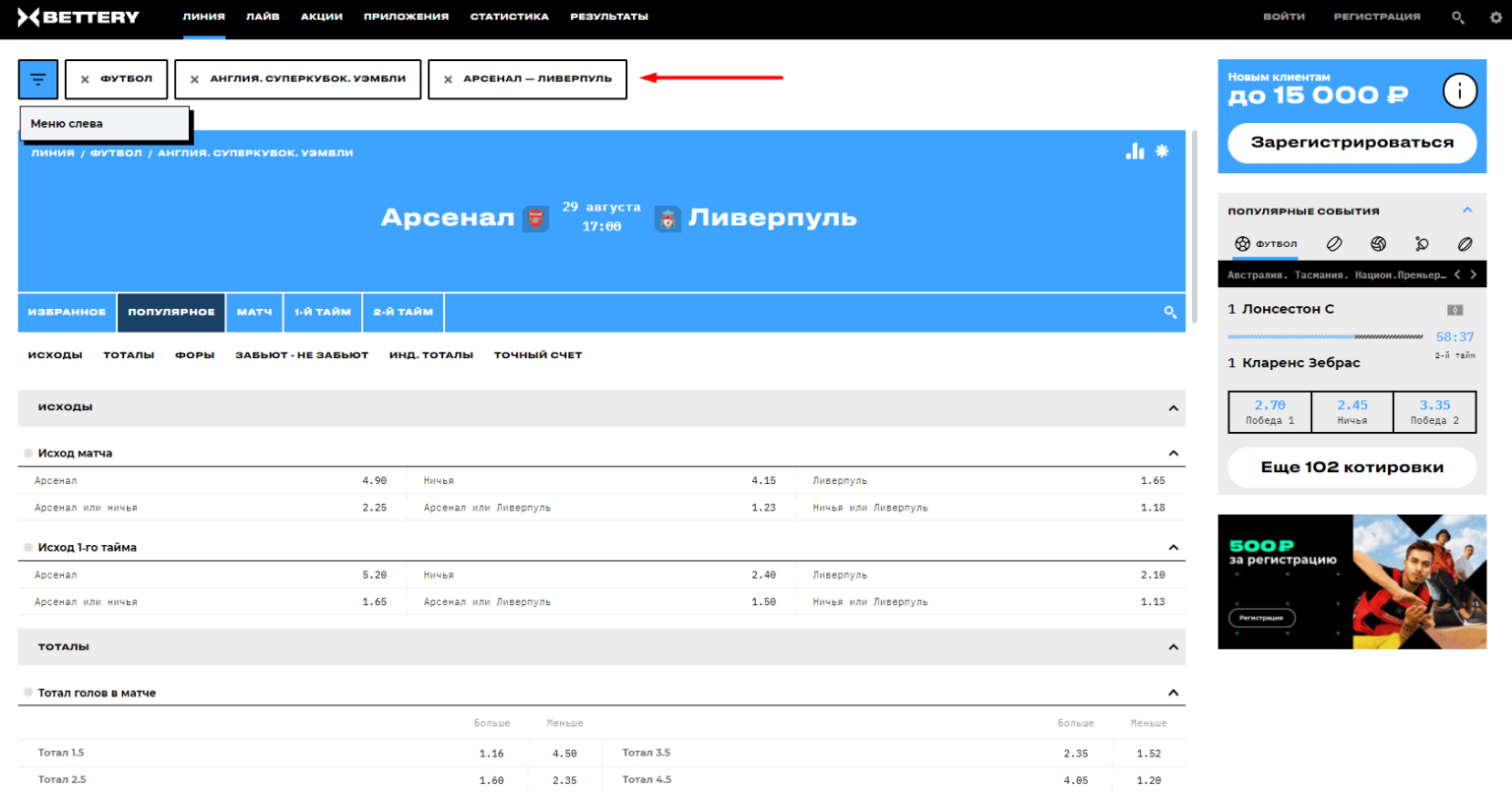
Task: Open the filter menu button
Action: coord(38,79)
